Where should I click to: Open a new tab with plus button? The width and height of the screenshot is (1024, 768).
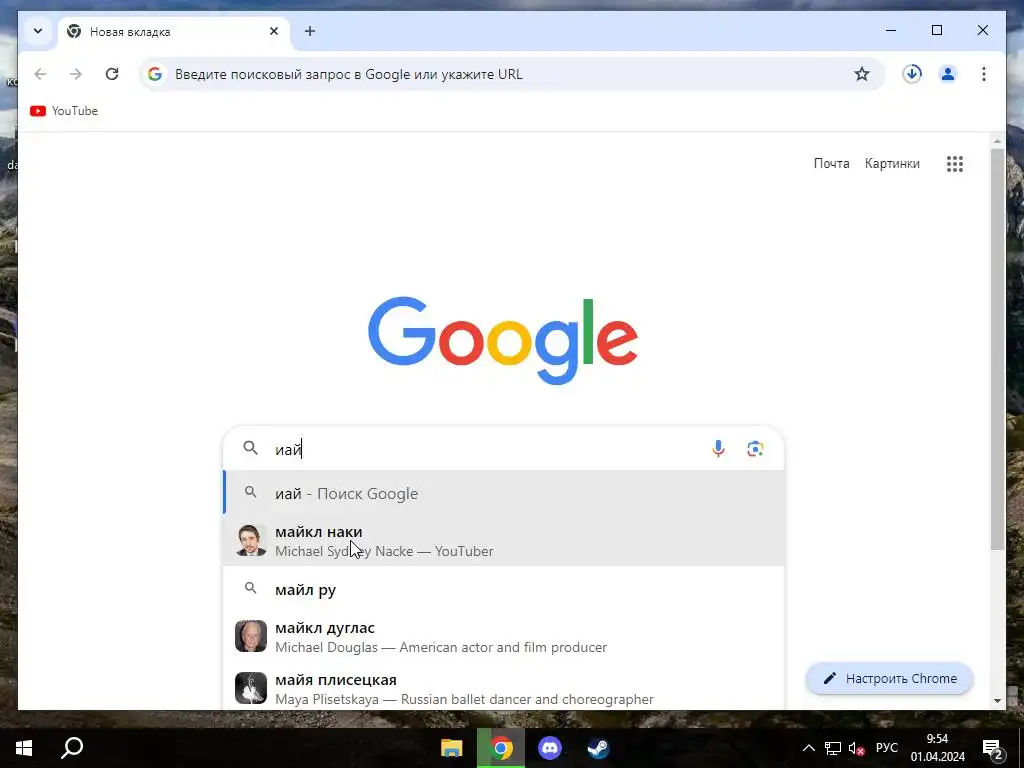[x=310, y=31]
